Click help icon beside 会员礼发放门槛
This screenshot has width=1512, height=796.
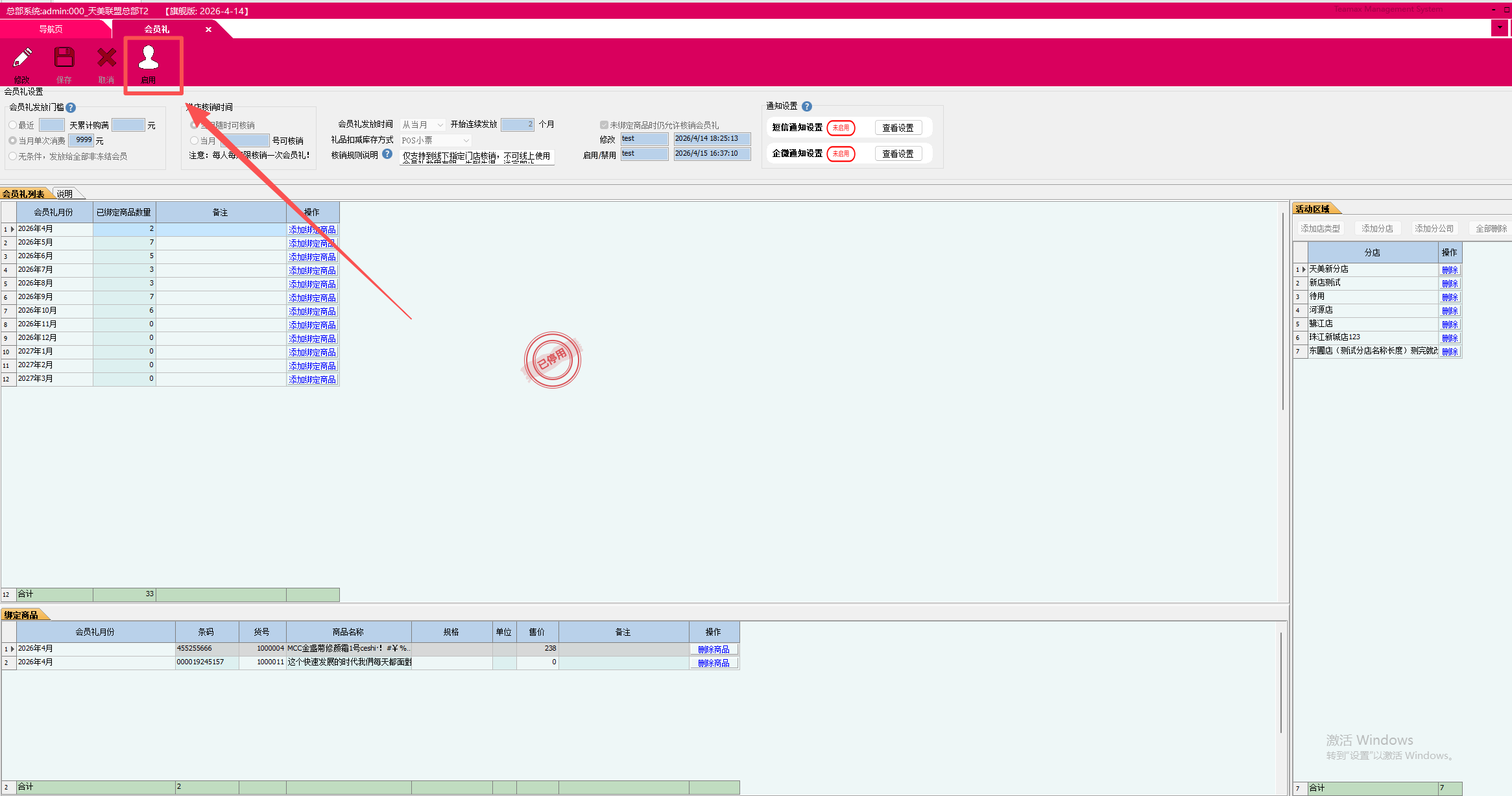click(71, 108)
